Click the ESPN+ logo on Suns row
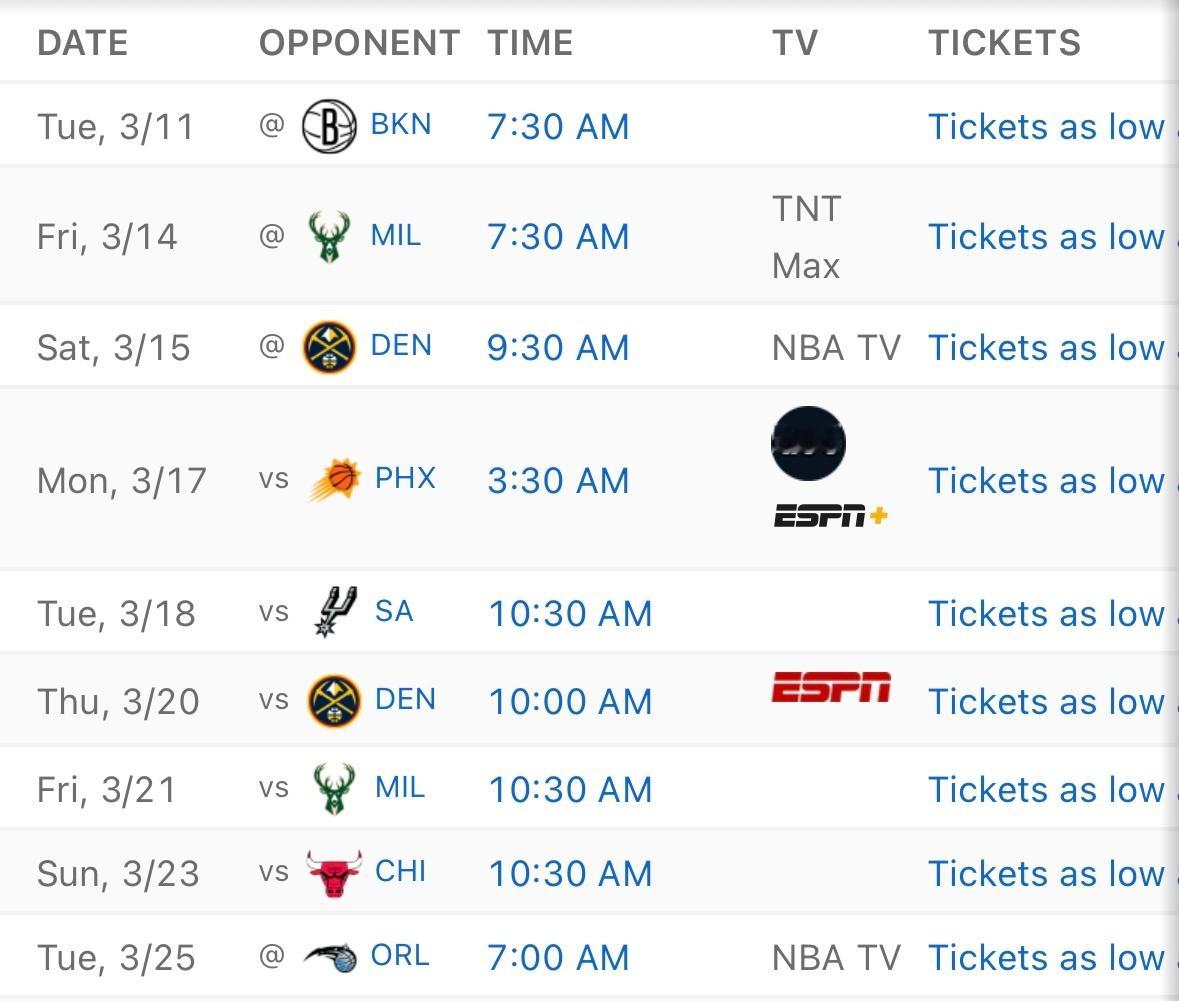Screen dimensions: 1179x1001 pyautogui.click(x=831, y=516)
